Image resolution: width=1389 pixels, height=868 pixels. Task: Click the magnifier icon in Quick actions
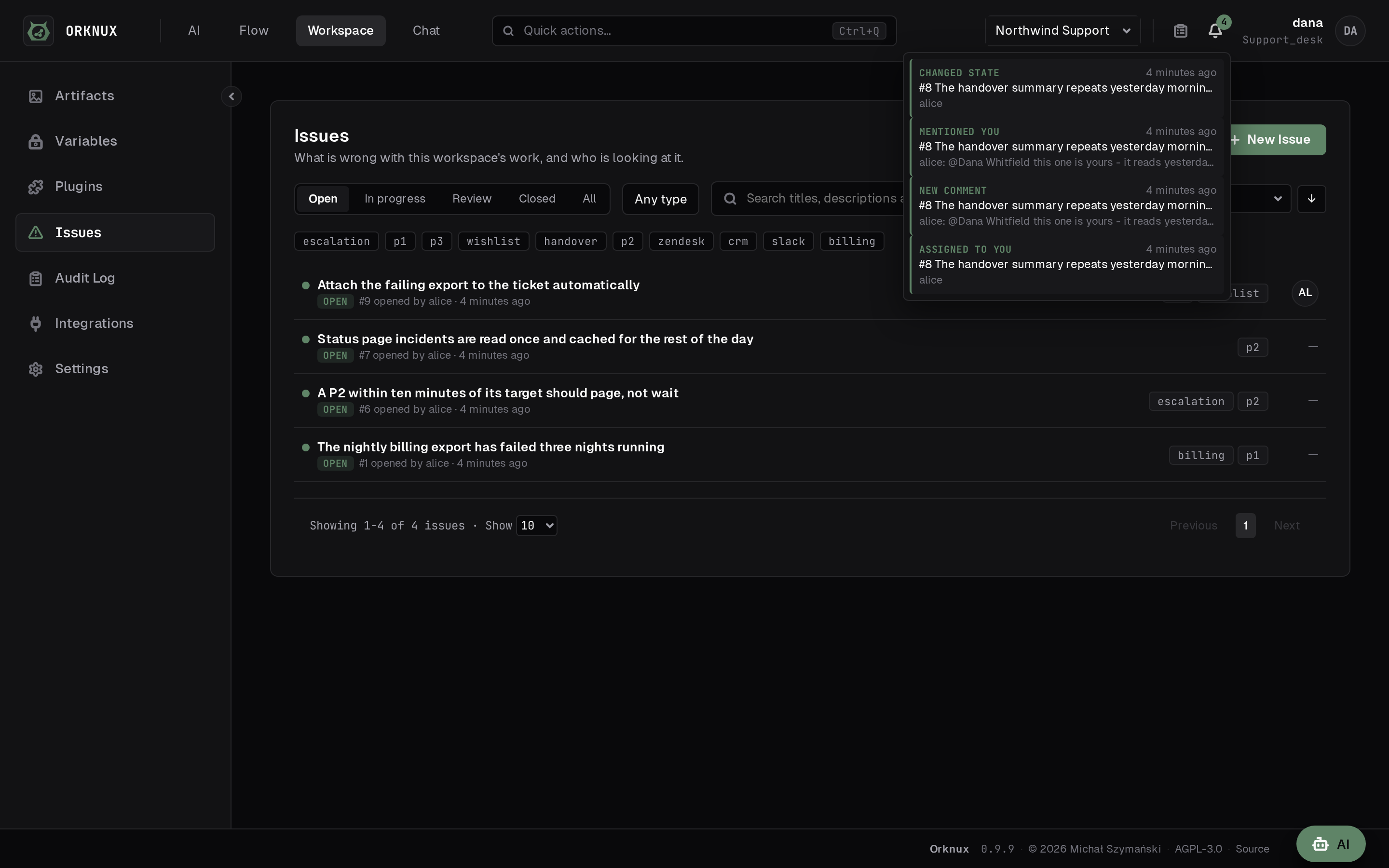(x=508, y=31)
